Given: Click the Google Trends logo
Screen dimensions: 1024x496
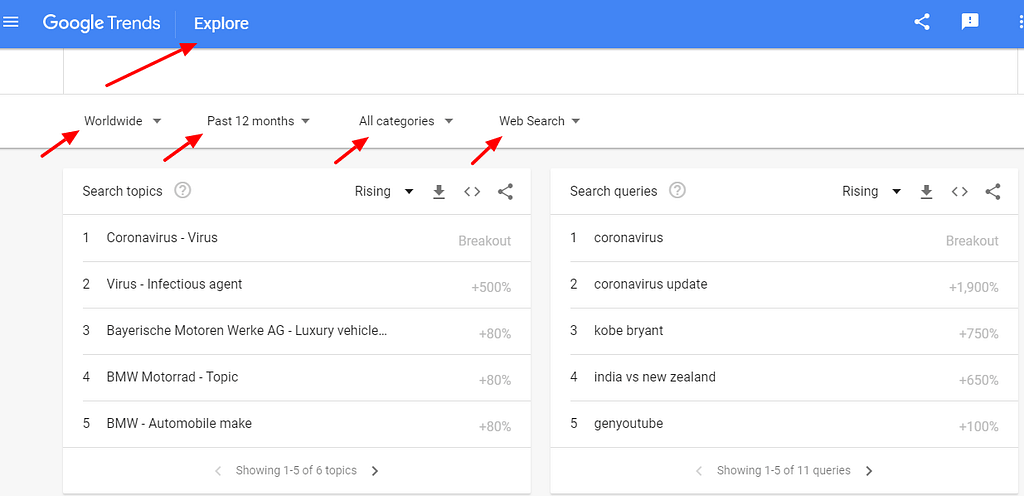Looking at the screenshot, I should [101, 23].
